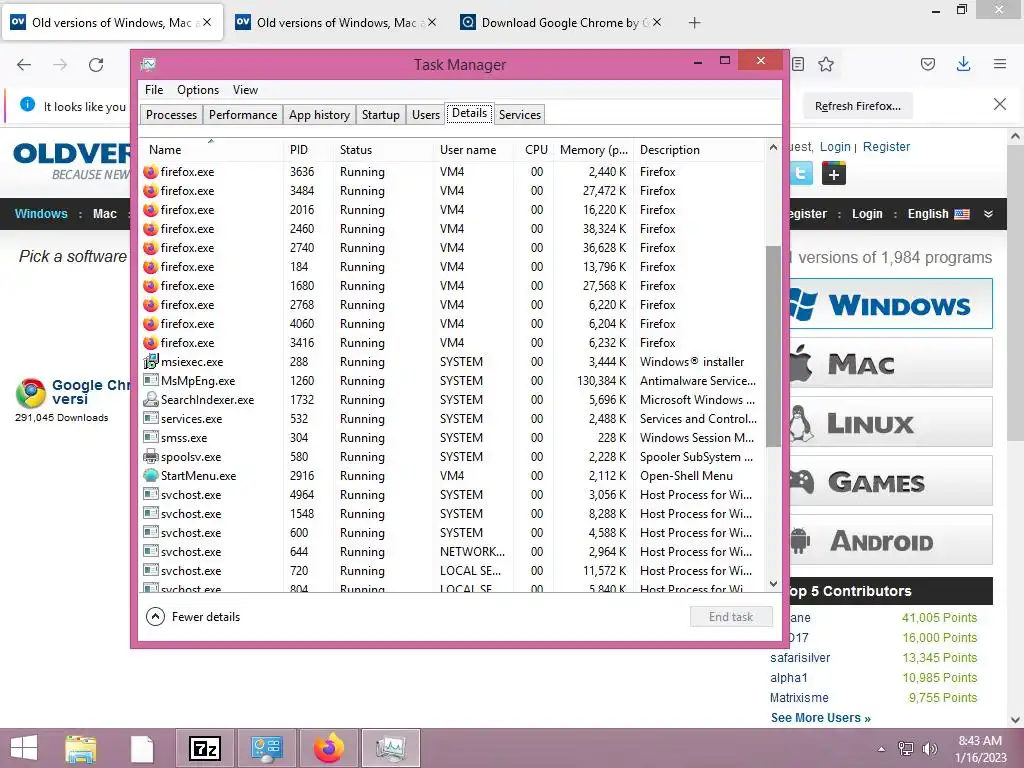The image size is (1024, 768).
Task: Select the msiexec.exe process row
Action: [x=452, y=362]
